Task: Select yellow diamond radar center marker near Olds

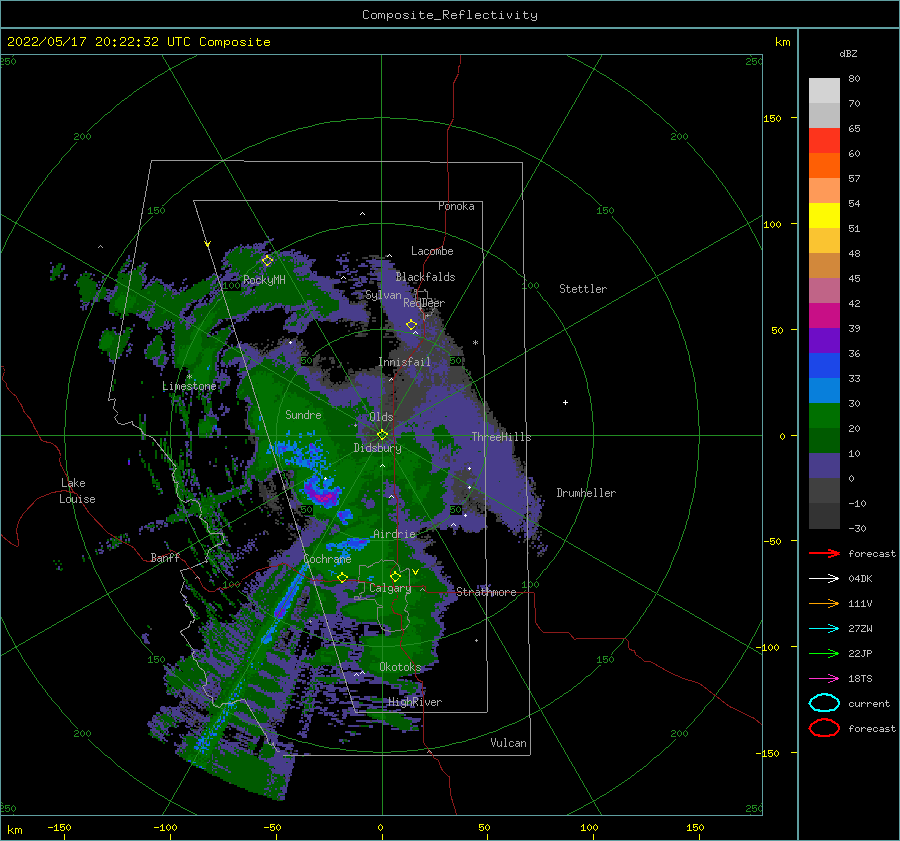Action: pos(382,435)
